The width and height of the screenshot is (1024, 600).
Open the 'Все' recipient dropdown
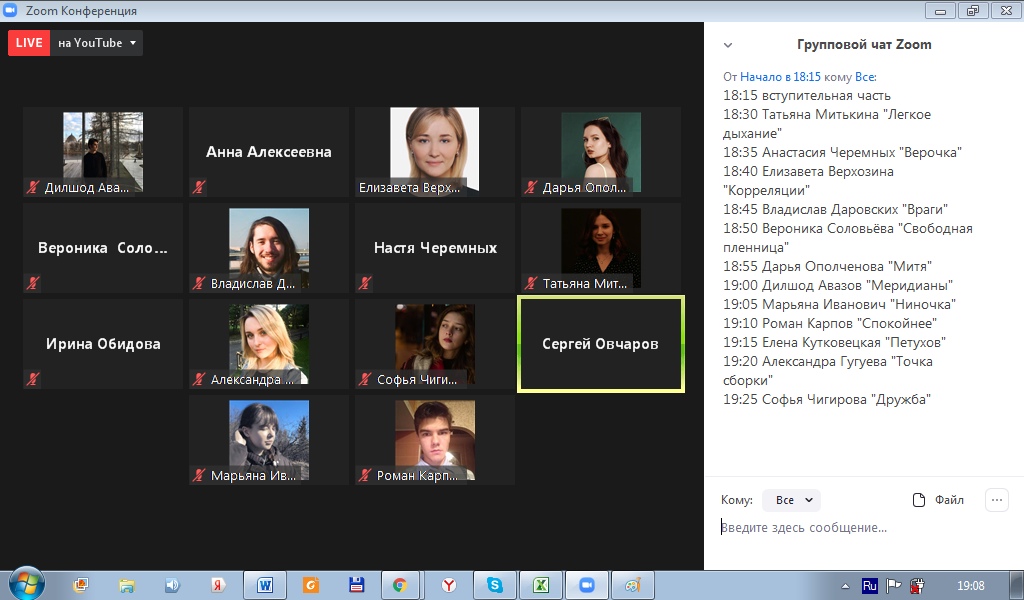[x=792, y=500]
